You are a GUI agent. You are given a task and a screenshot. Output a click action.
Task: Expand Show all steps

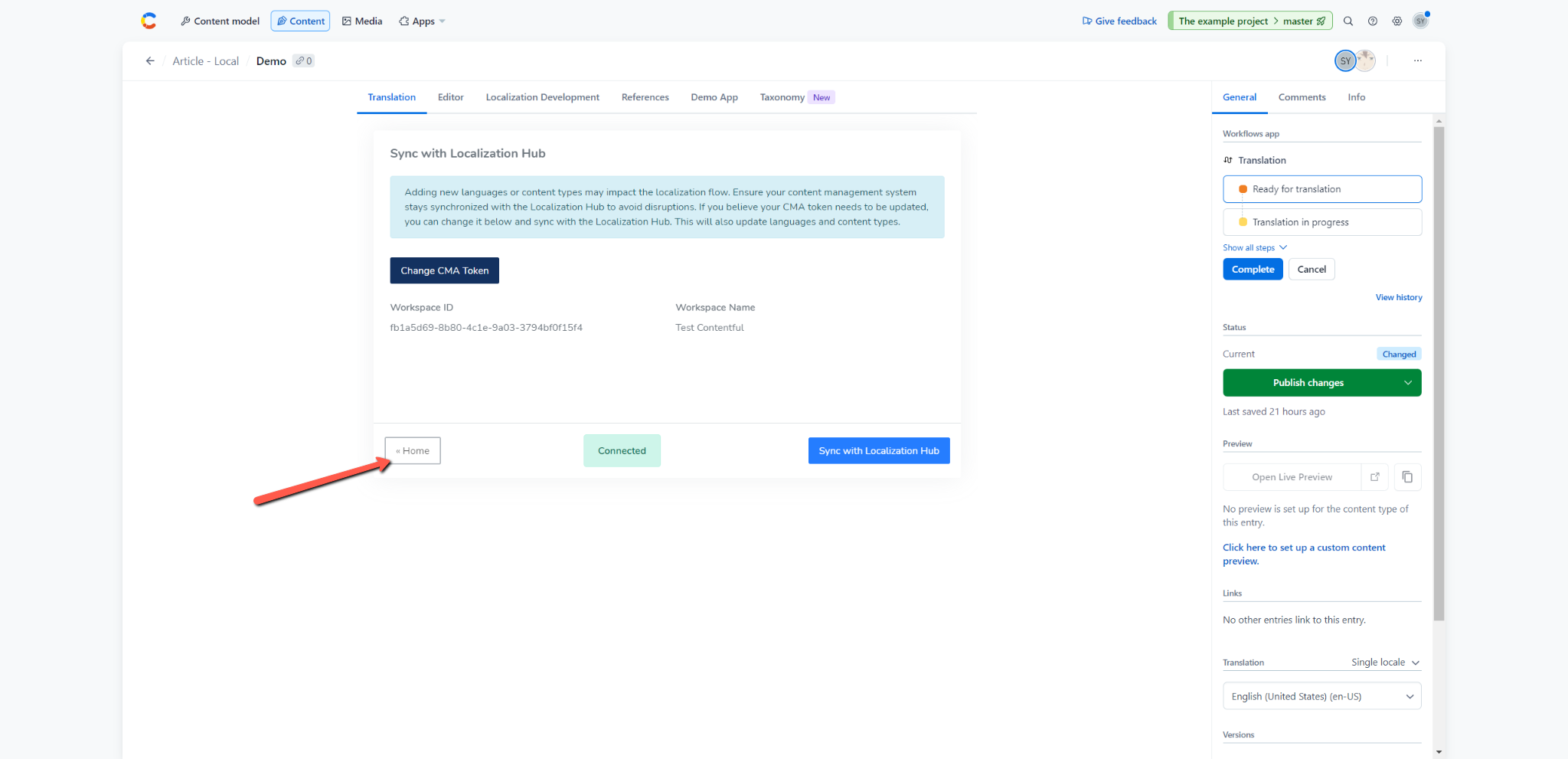[1255, 247]
